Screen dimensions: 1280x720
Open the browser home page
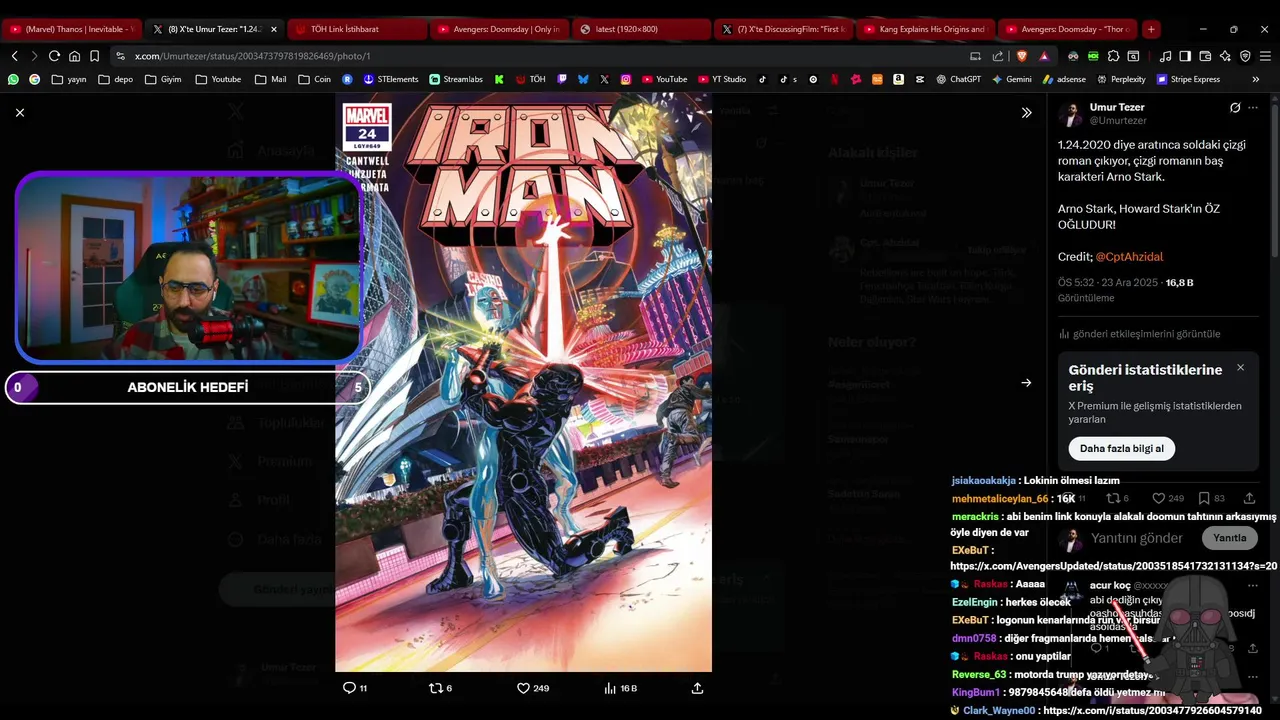coord(74,56)
